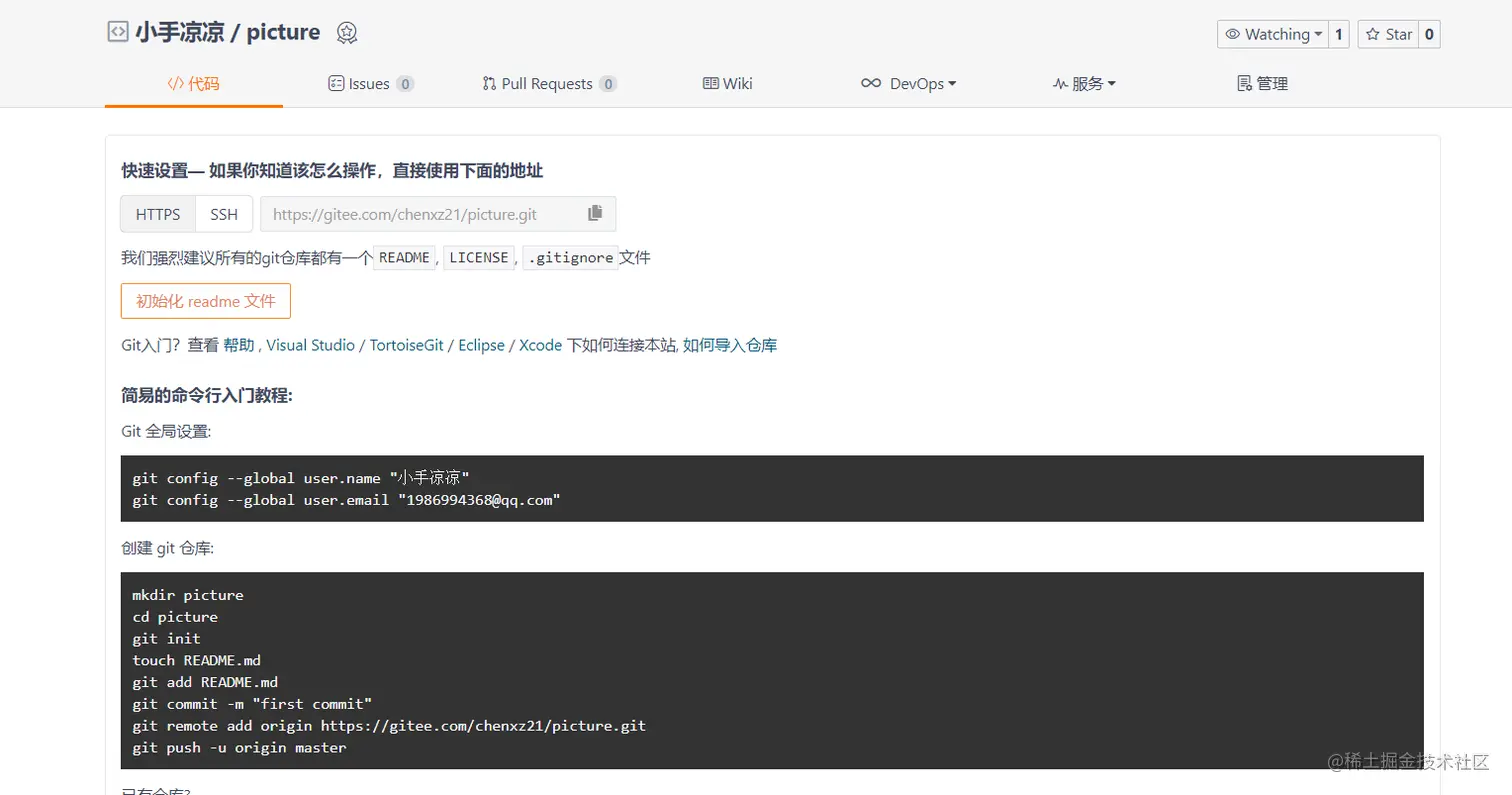This screenshot has width=1512, height=795.
Task: Expand the DevOps dropdown menu
Action: pyautogui.click(x=908, y=84)
